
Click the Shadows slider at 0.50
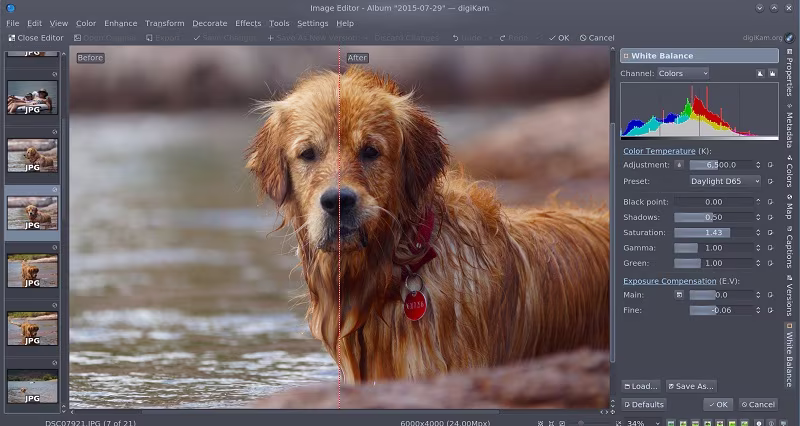pyautogui.click(x=713, y=217)
